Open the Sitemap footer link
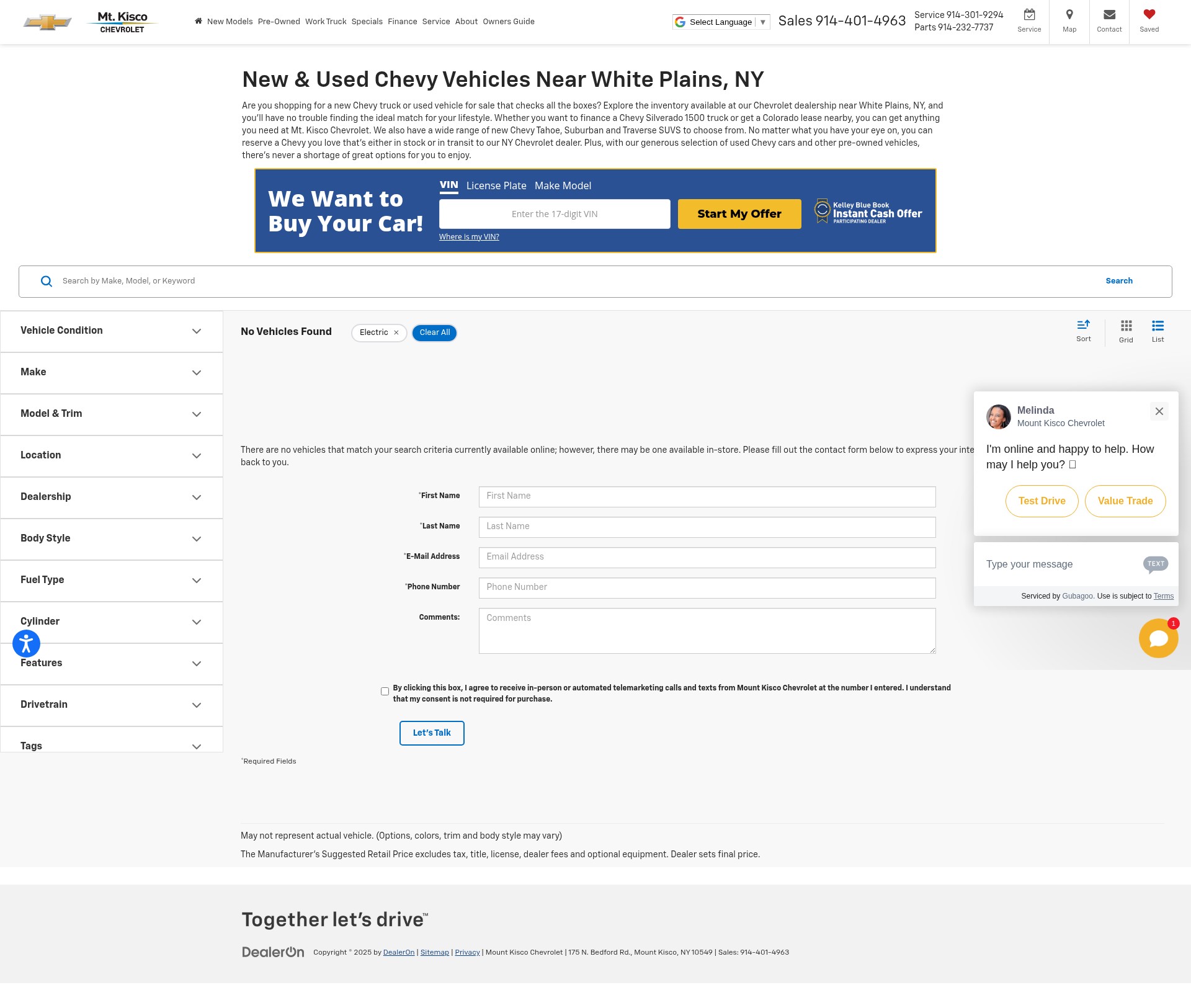The image size is (1191, 1008). pyautogui.click(x=434, y=953)
